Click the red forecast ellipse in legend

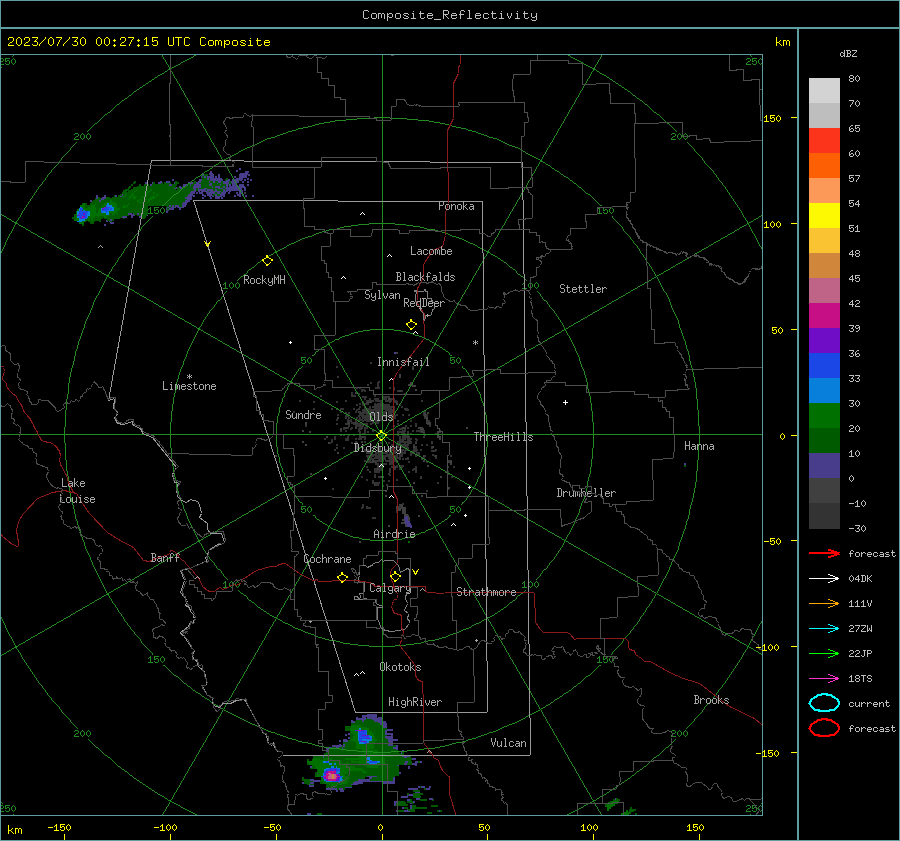coord(824,728)
